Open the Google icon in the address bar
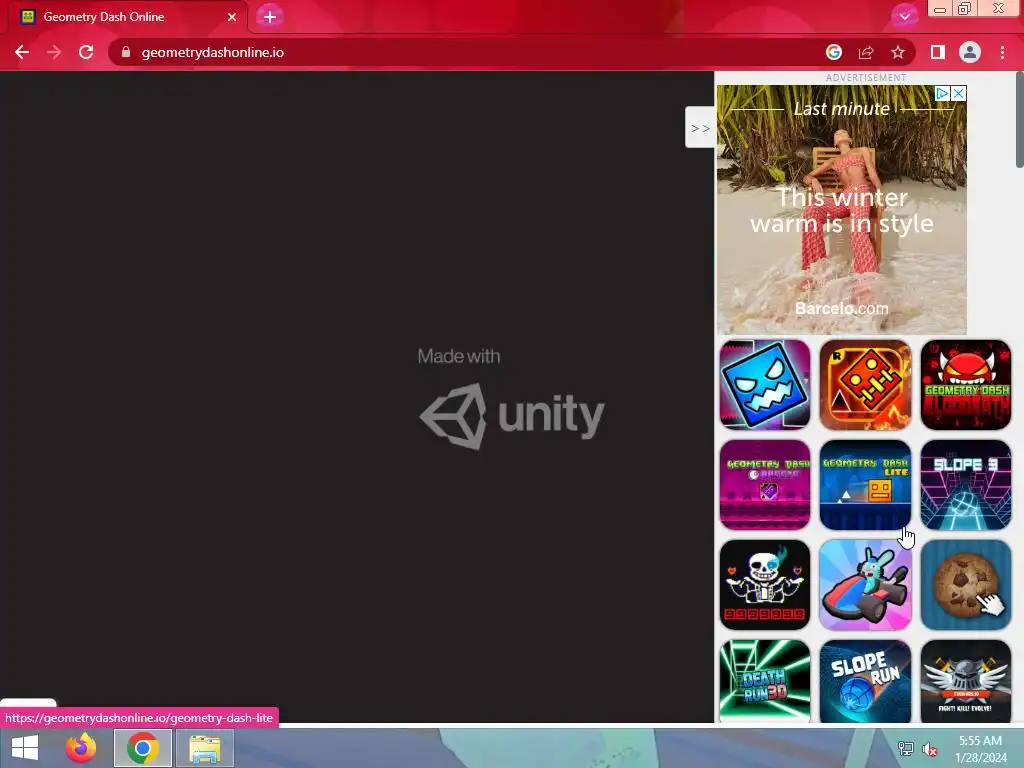Screen dimensions: 1024x768 click(x=833, y=52)
